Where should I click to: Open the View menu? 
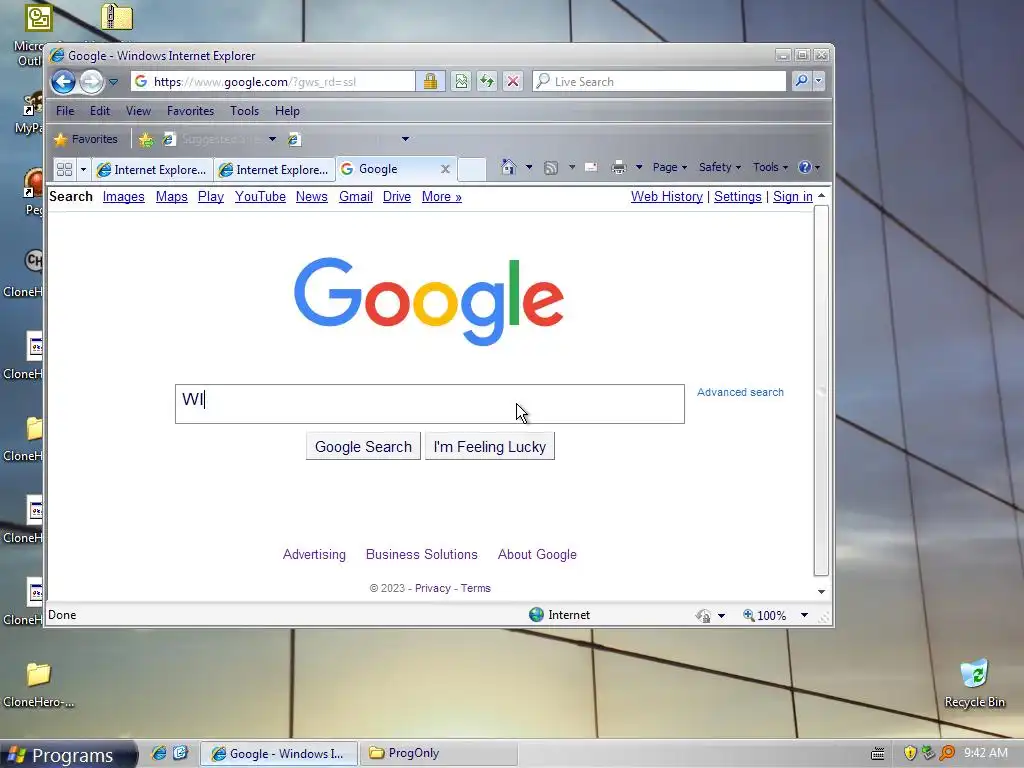pyautogui.click(x=138, y=111)
